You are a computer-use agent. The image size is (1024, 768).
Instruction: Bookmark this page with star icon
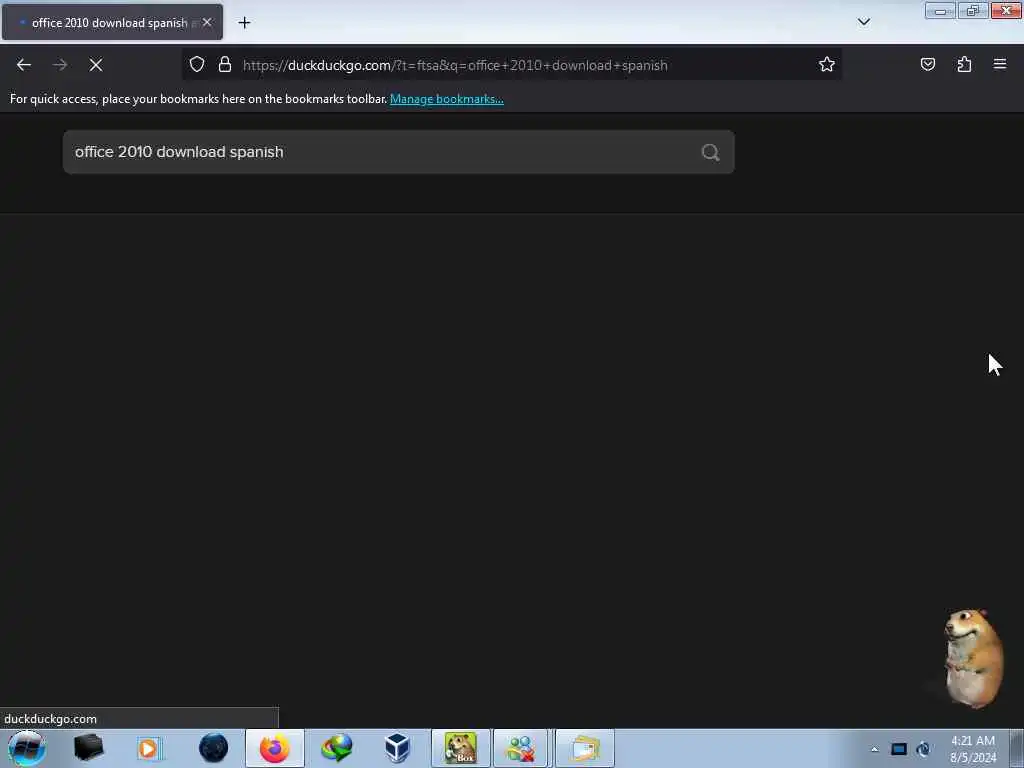point(827,65)
